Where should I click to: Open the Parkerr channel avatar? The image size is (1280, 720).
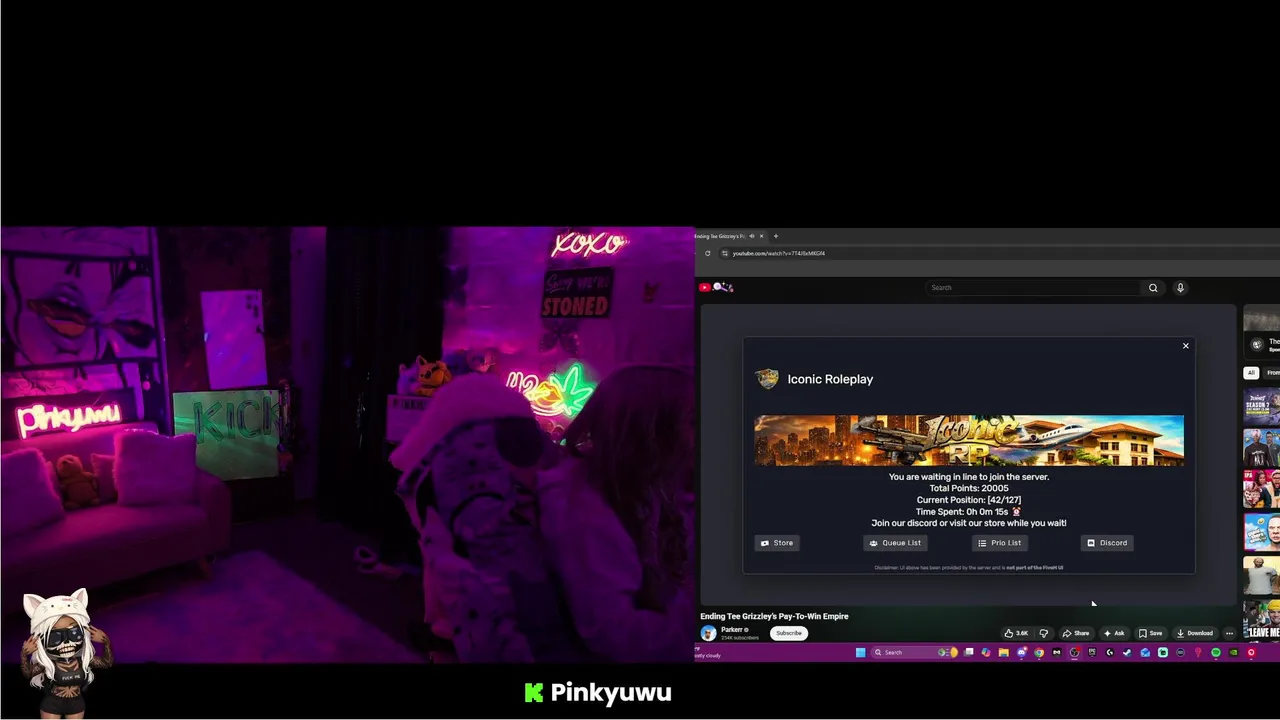click(x=708, y=633)
